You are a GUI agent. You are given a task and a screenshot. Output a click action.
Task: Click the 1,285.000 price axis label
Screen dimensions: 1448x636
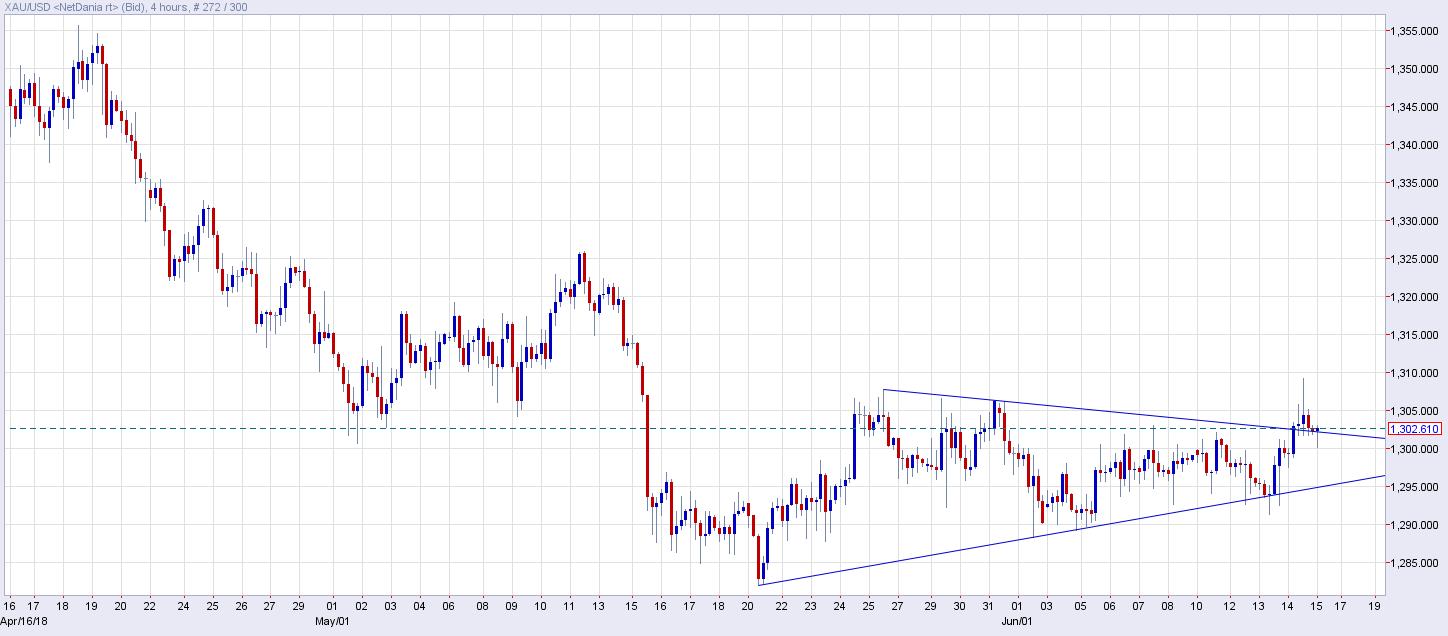tap(1414, 563)
